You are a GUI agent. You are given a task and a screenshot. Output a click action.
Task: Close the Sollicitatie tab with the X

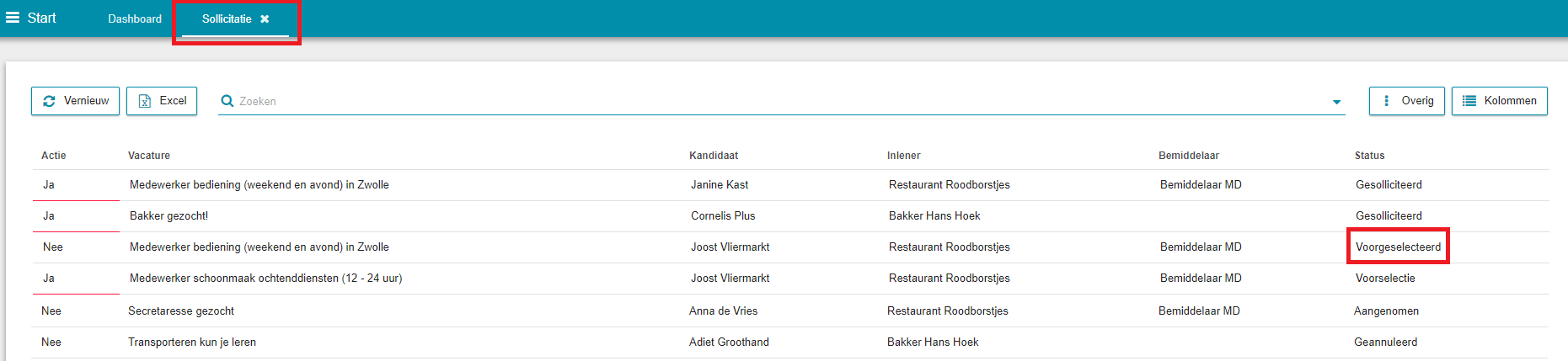click(x=265, y=19)
